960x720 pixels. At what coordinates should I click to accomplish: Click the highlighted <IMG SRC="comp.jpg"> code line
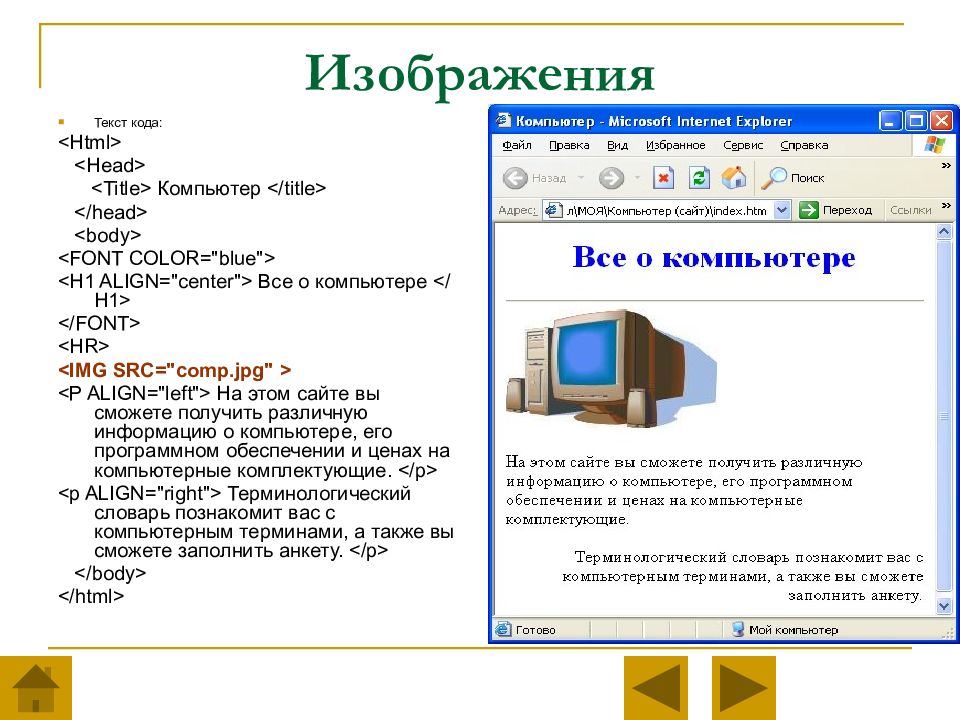pyautogui.click(x=174, y=370)
